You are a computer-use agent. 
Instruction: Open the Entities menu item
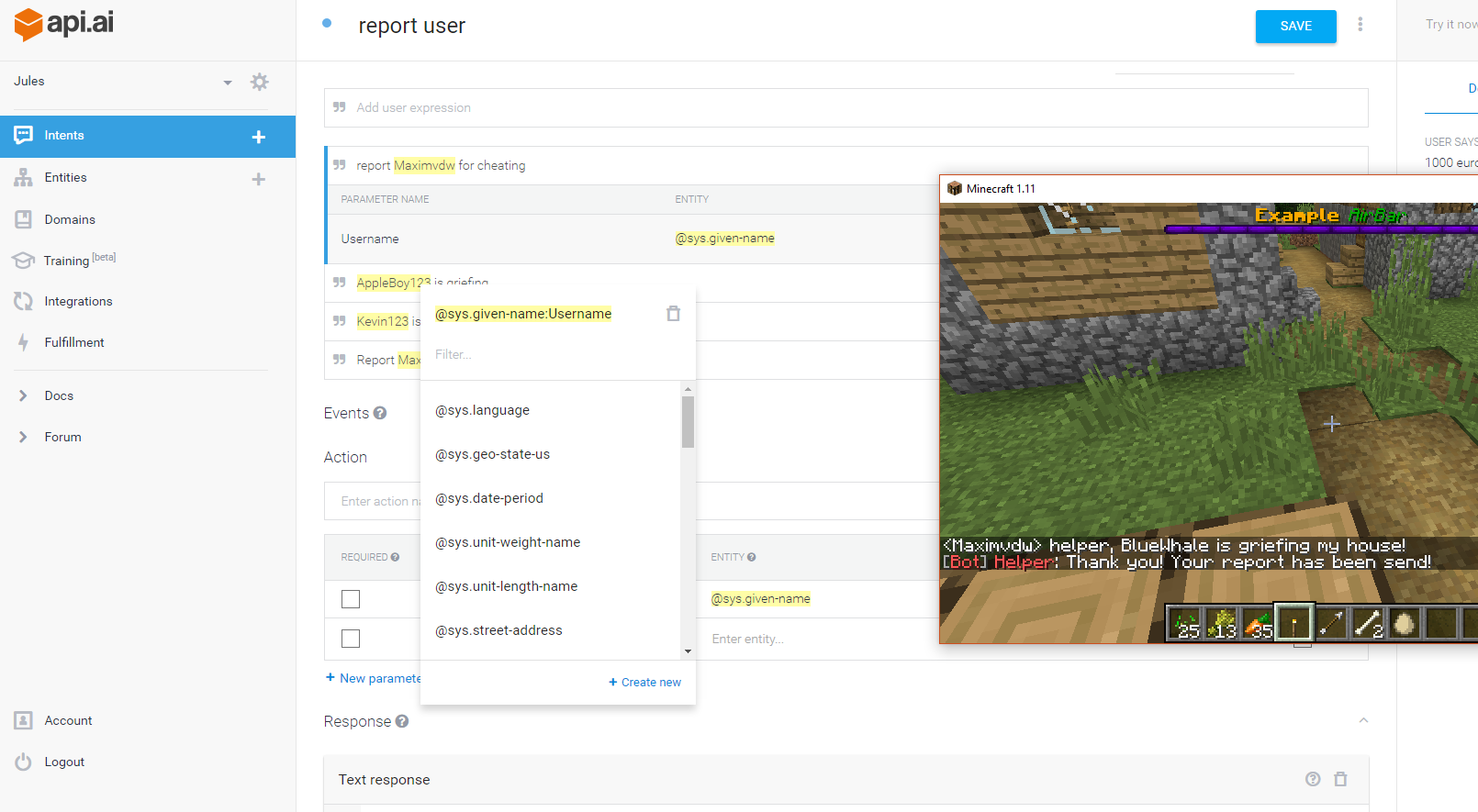pyautogui.click(x=65, y=178)
